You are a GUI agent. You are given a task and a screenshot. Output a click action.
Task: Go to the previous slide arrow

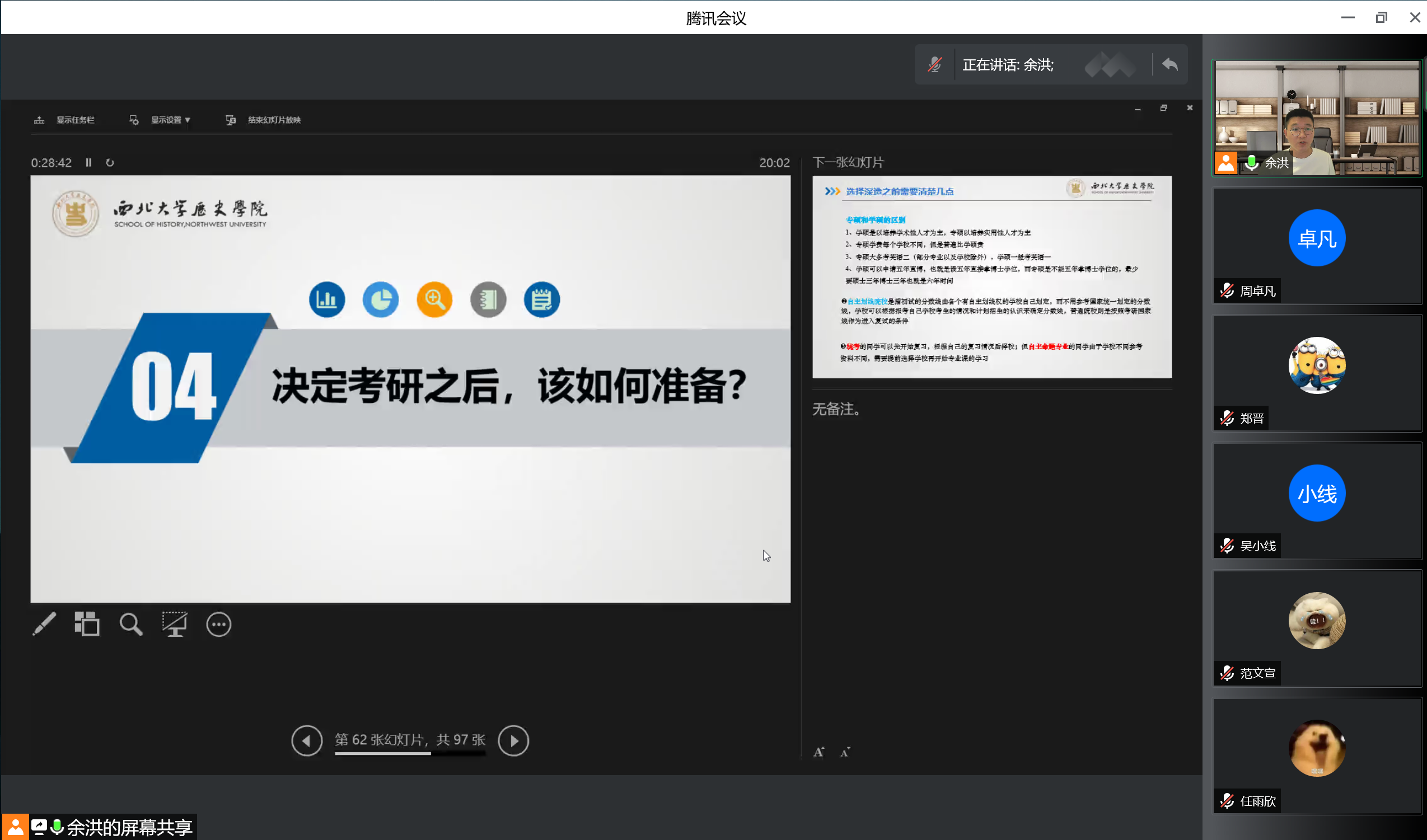click(306, 740)
